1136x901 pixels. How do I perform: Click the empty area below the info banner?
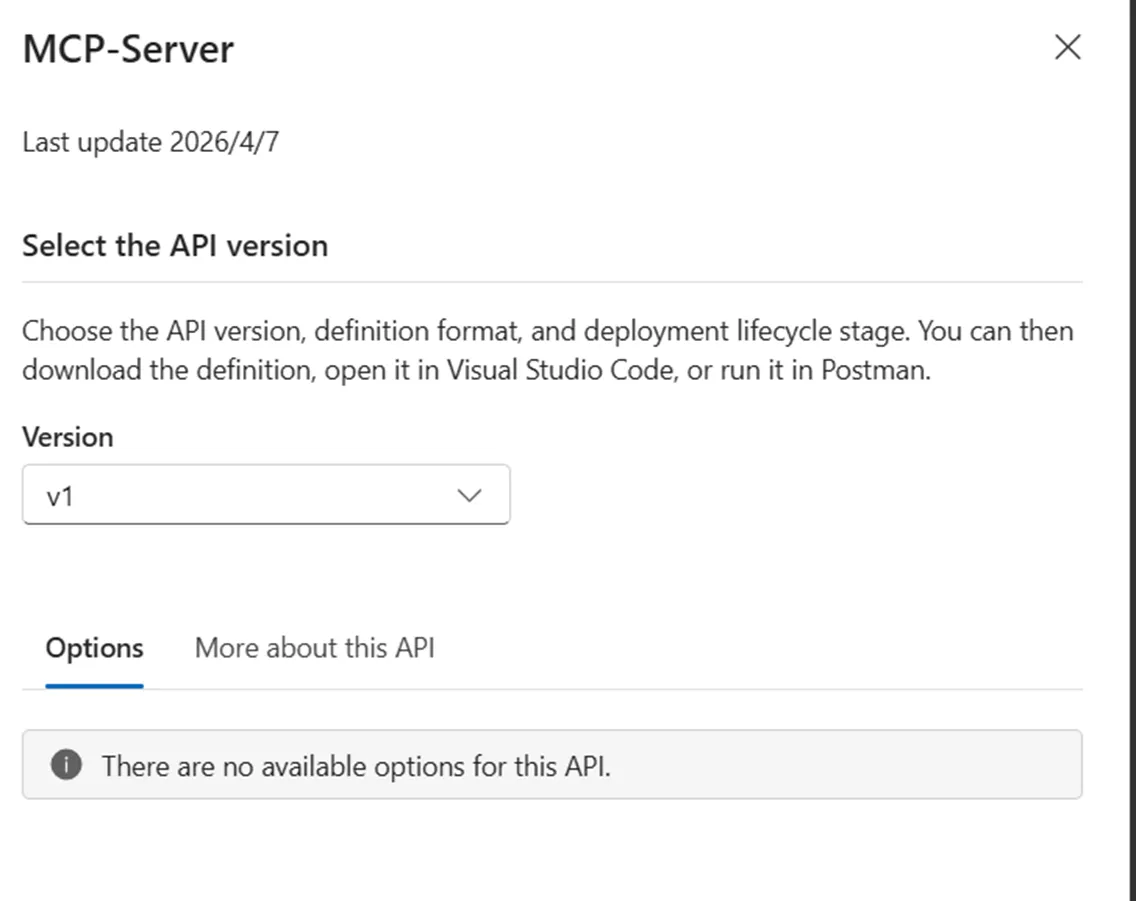coord(552,850)
